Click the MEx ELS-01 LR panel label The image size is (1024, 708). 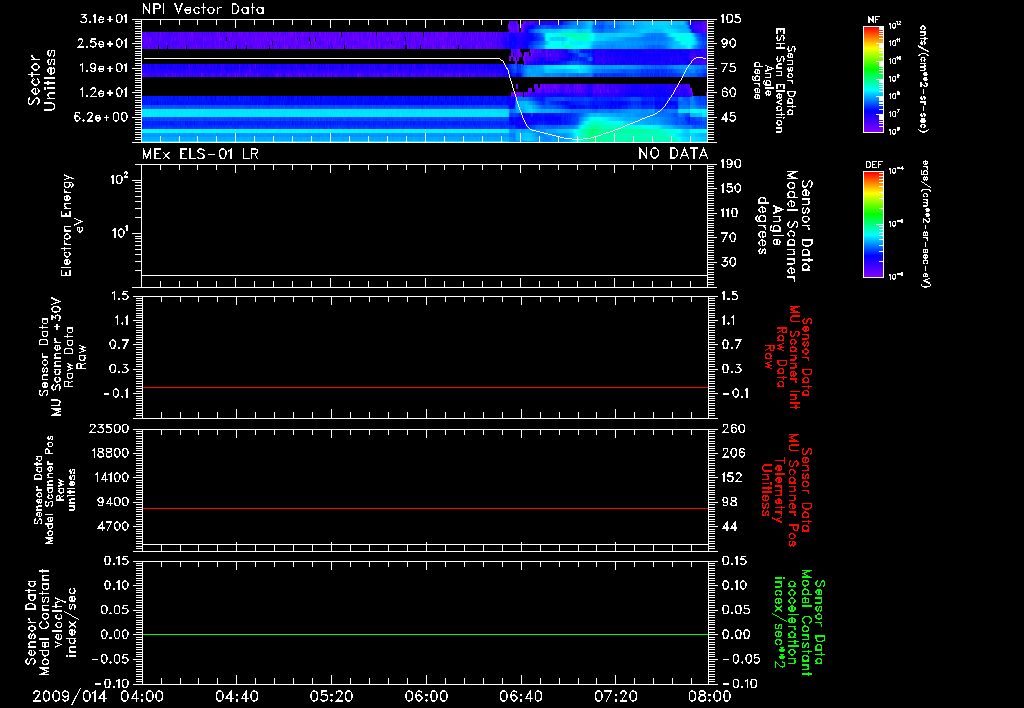198,154
